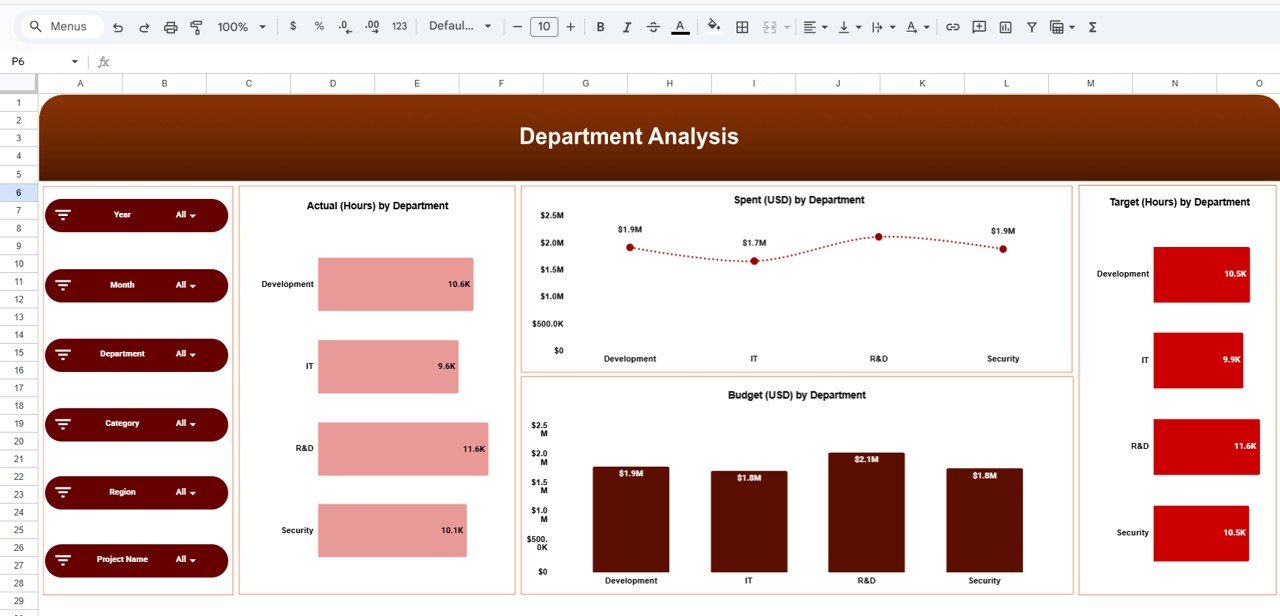Screen dimensions: 1280x616
Task: Toggle italic formatting
Action: (627, 27)
